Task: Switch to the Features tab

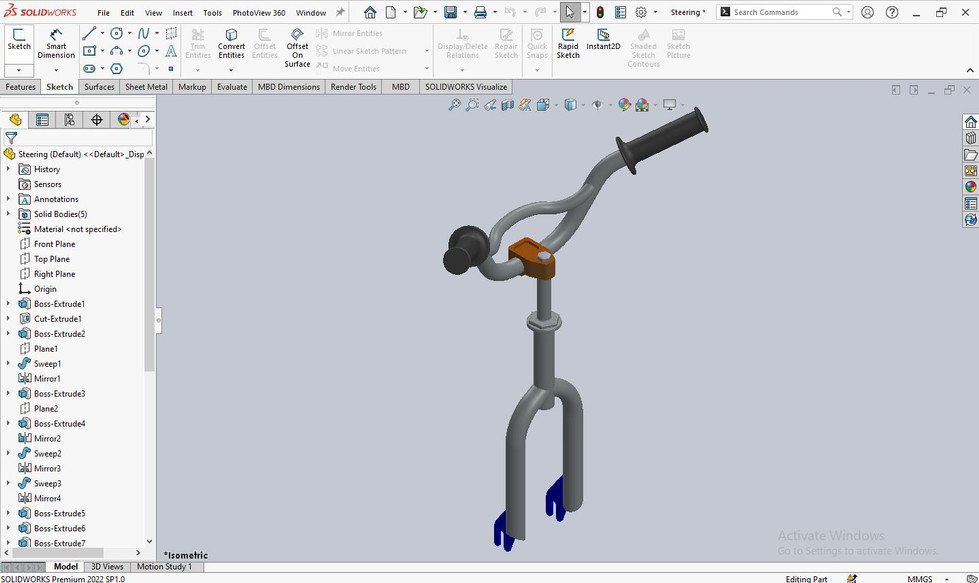Action: tap(21, 87)
